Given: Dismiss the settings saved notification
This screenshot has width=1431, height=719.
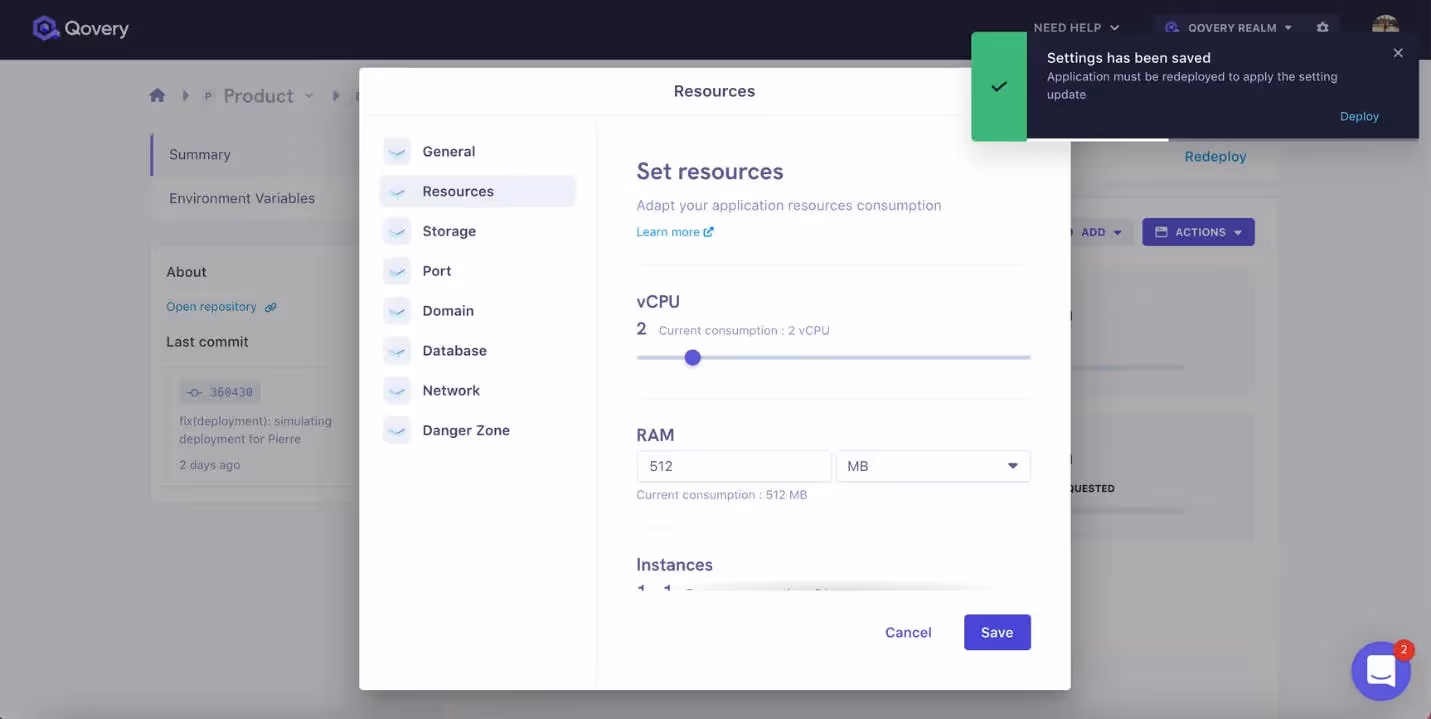Looking at the screenshot, I should pos(1398,53).
